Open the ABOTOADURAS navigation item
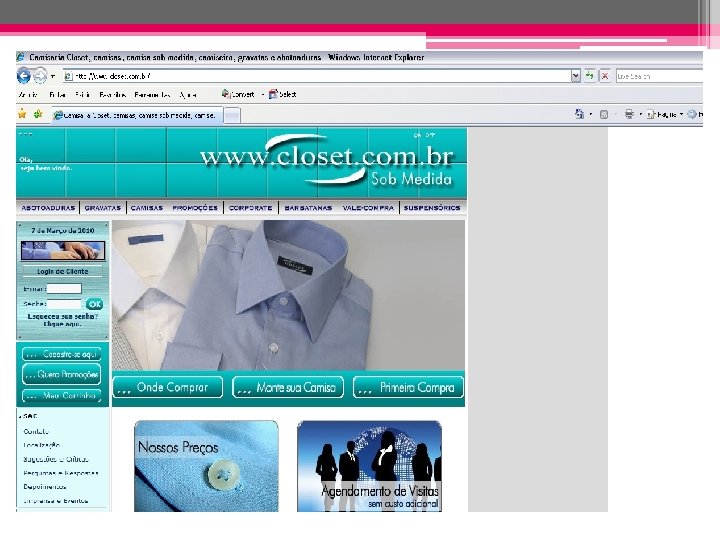Viewport: 720px width, 540px height. (48, 208)
